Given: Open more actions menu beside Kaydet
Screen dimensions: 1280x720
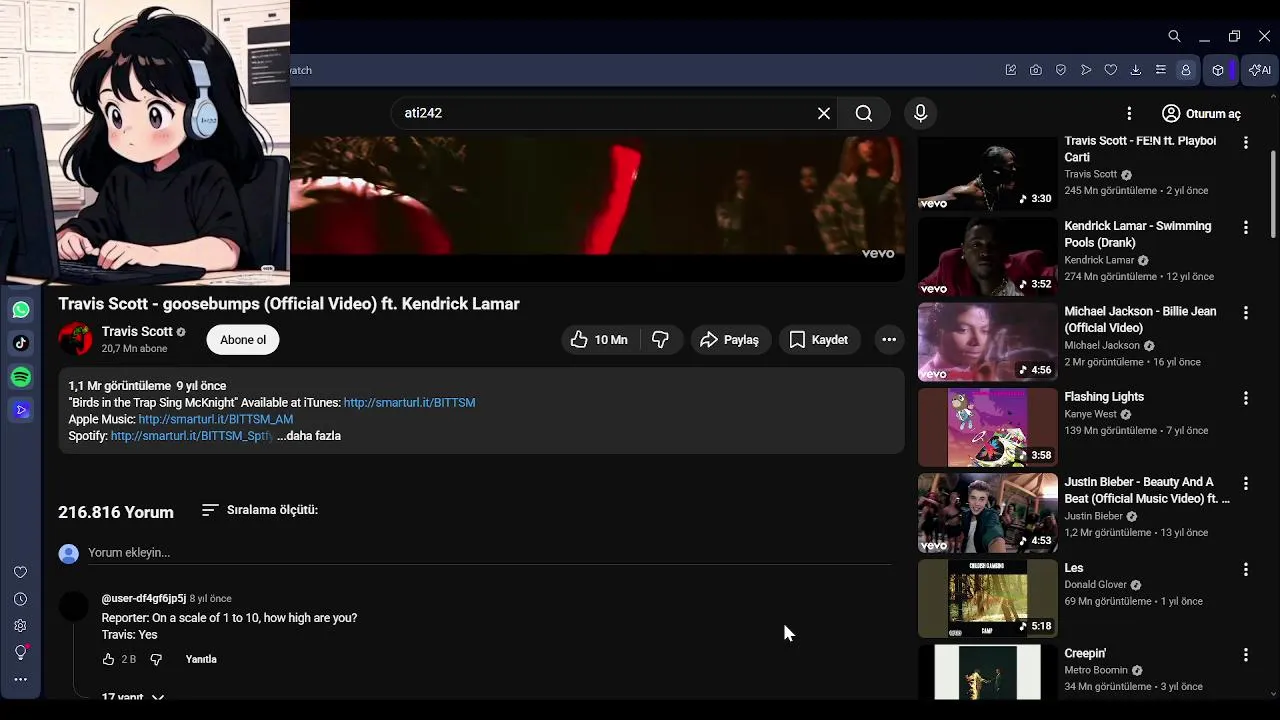Looking at the screenshot, I should coord(889,340).
